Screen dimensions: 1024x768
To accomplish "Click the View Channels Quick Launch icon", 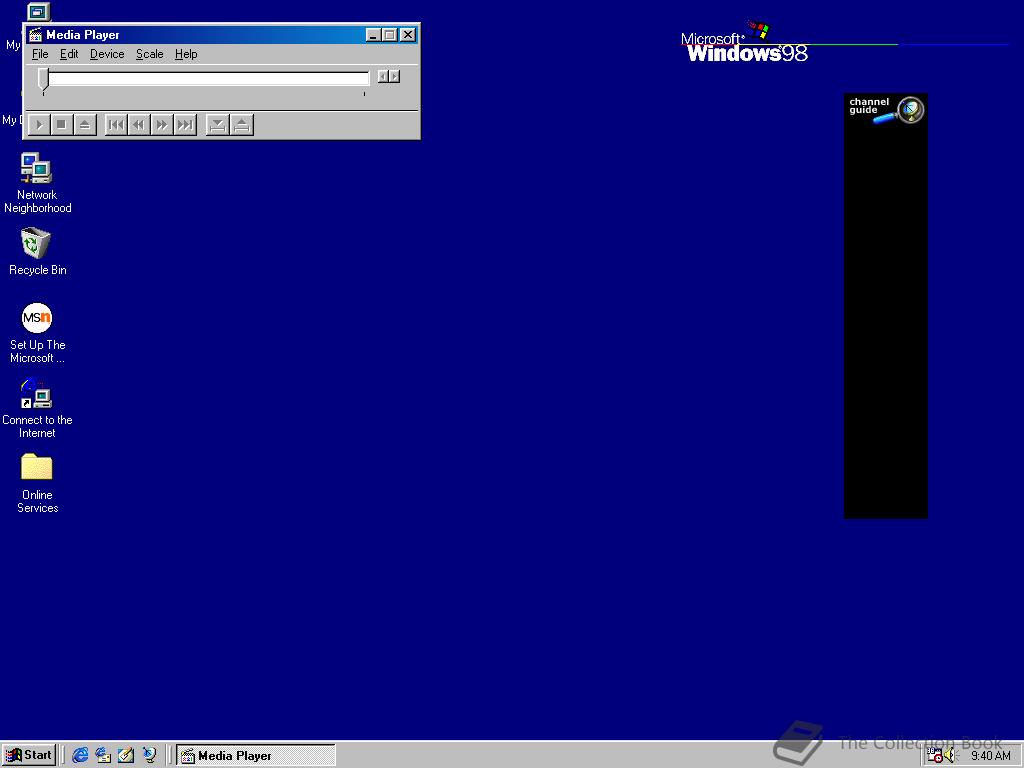I will (150, 755).
